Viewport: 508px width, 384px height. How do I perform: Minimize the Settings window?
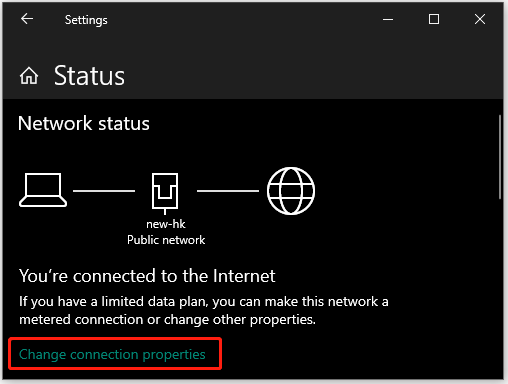click(x=388, y=19)
